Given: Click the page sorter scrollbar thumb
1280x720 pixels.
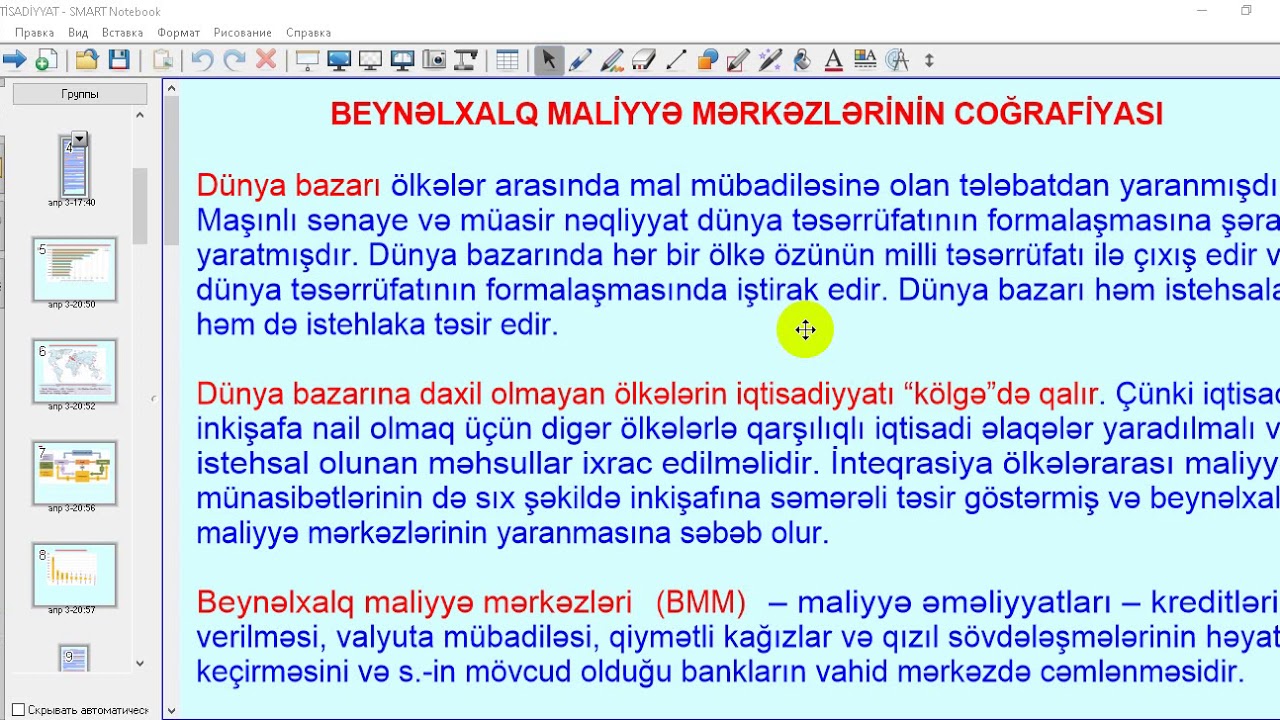Looking at the screenshot, I should [140, 206].
